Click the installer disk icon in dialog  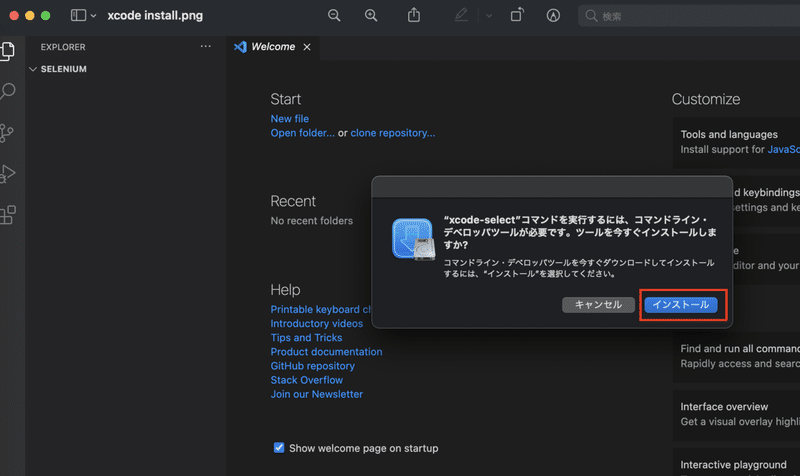click(x=413, y=239)
